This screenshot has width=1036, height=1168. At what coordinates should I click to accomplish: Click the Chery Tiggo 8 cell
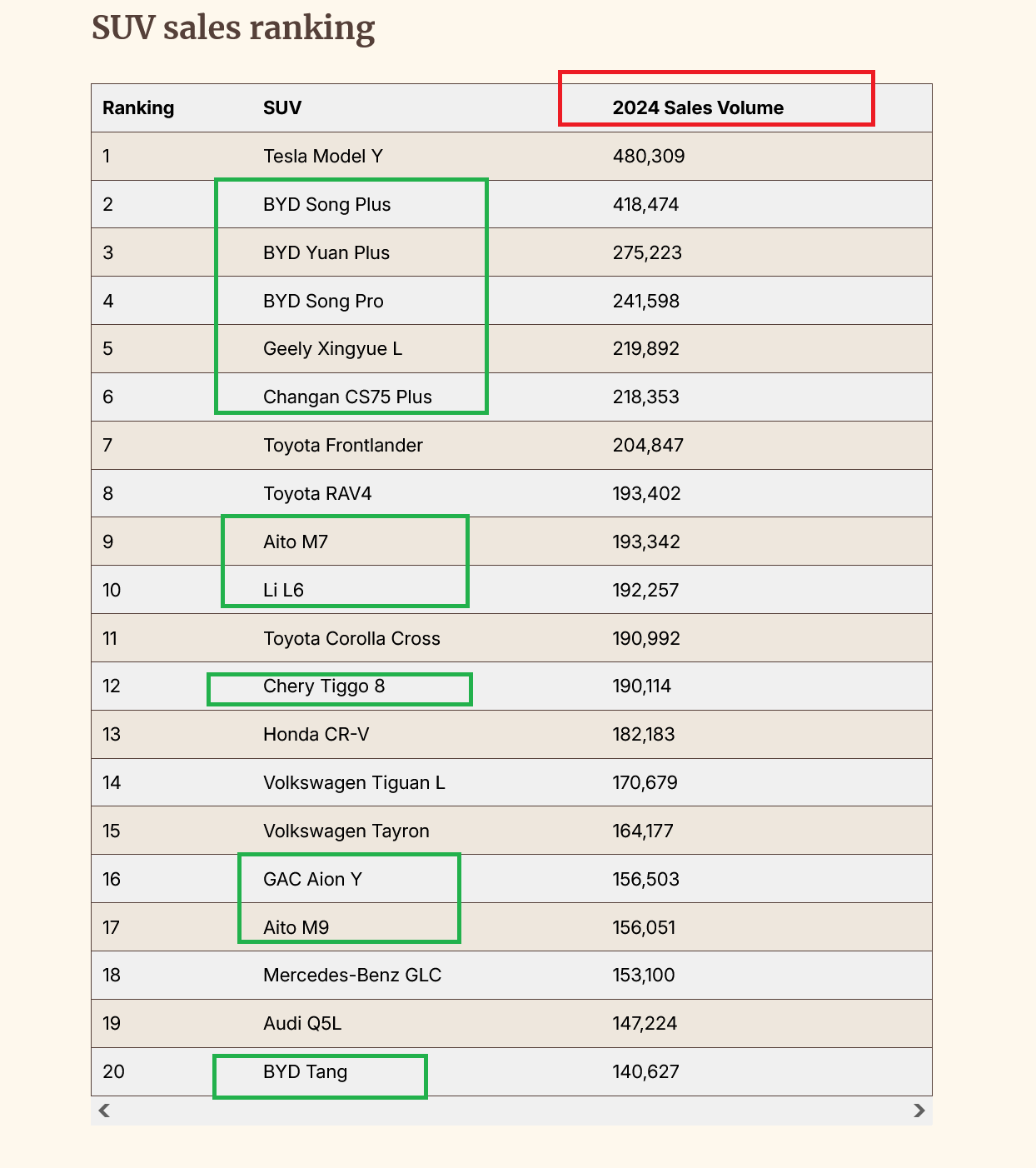324,686
